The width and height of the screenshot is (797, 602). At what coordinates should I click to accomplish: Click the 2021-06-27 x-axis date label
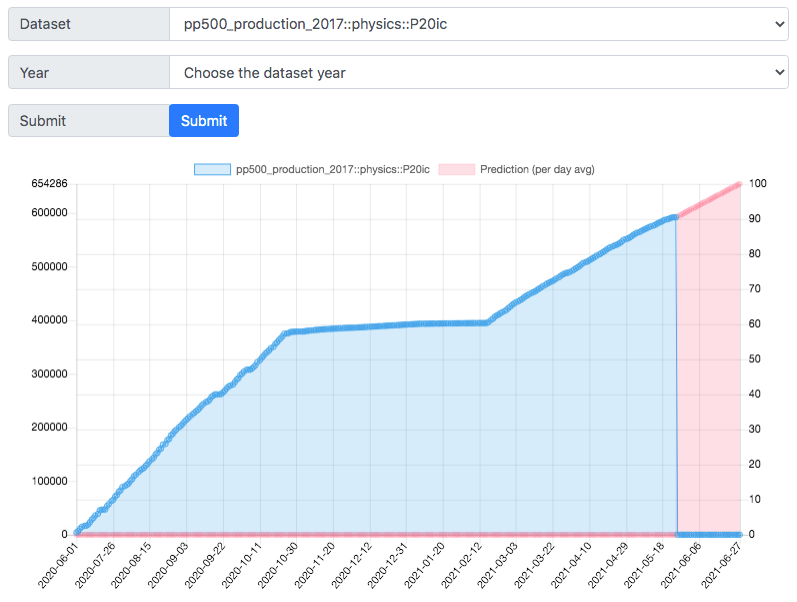tap(721, 565)
